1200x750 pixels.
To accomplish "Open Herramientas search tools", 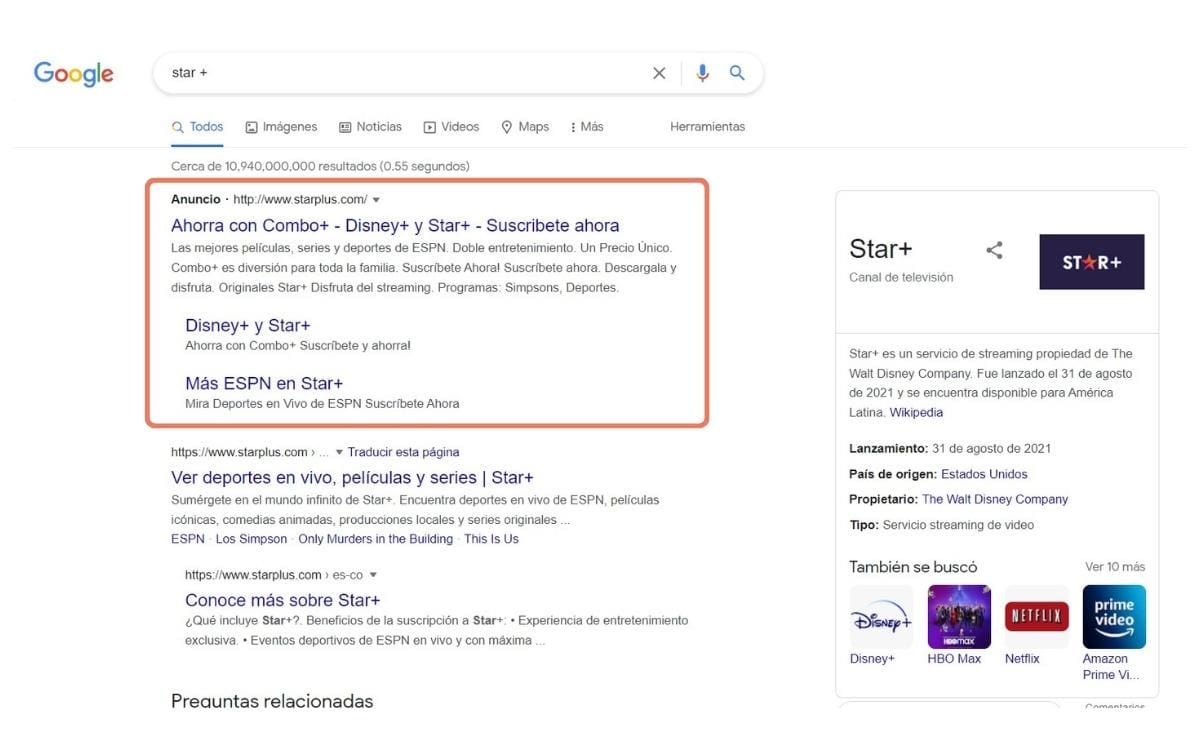I will (707, 126).
